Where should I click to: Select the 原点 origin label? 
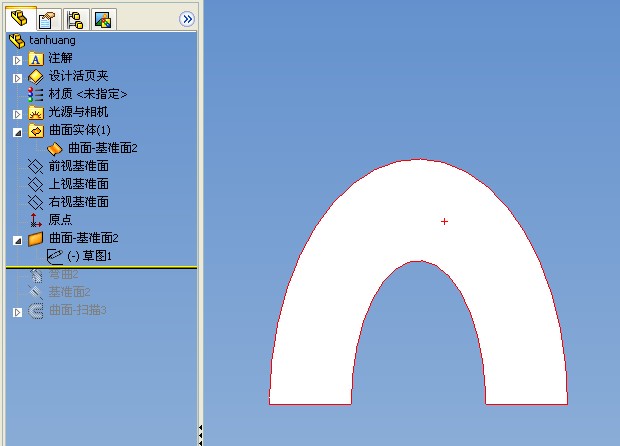tap(60, 220)
